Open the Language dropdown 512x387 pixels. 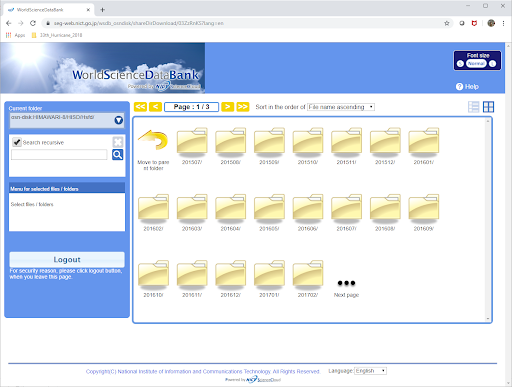[x=370, y=371]
